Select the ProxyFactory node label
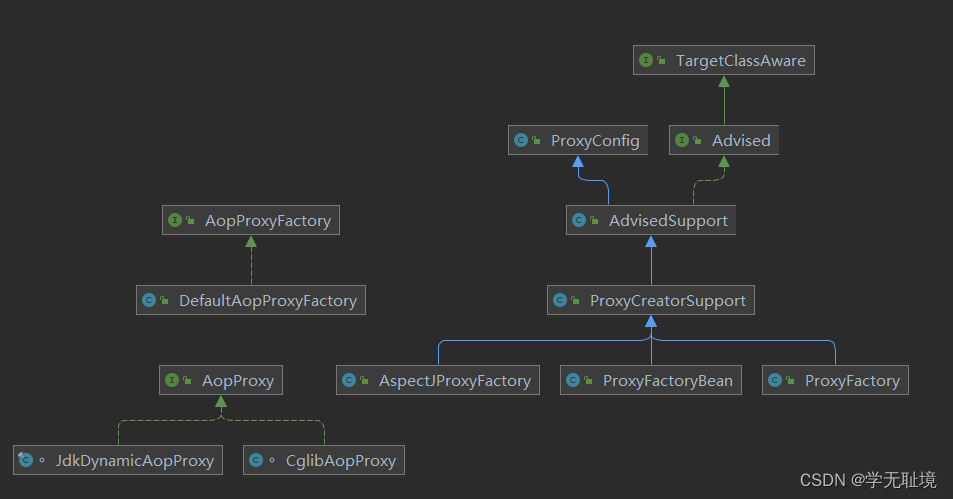The image size is (953, 499). pyautogui.click(x=853, y=381)
